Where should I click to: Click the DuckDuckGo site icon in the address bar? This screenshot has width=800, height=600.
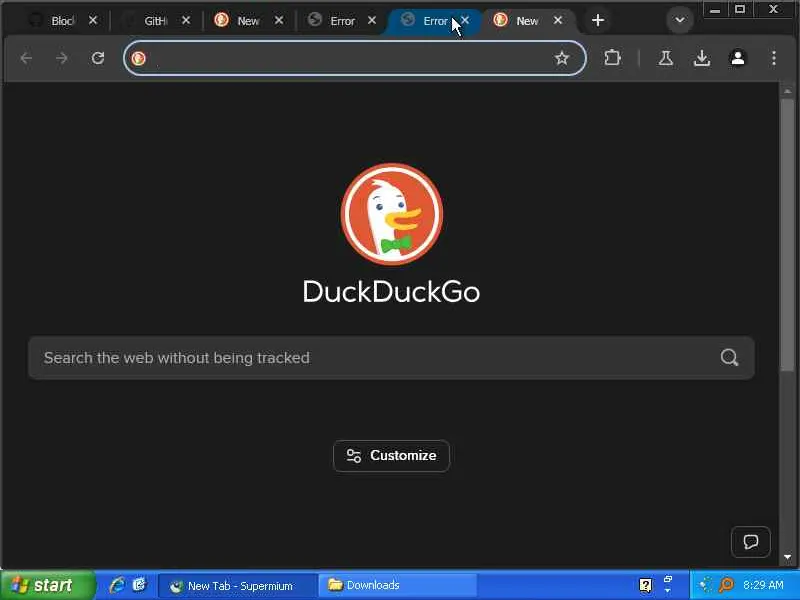[x=138, y=58]
